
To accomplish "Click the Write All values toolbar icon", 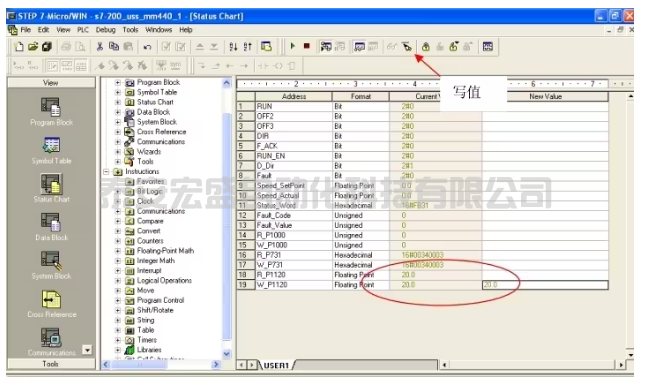I will tap(407, 47).
